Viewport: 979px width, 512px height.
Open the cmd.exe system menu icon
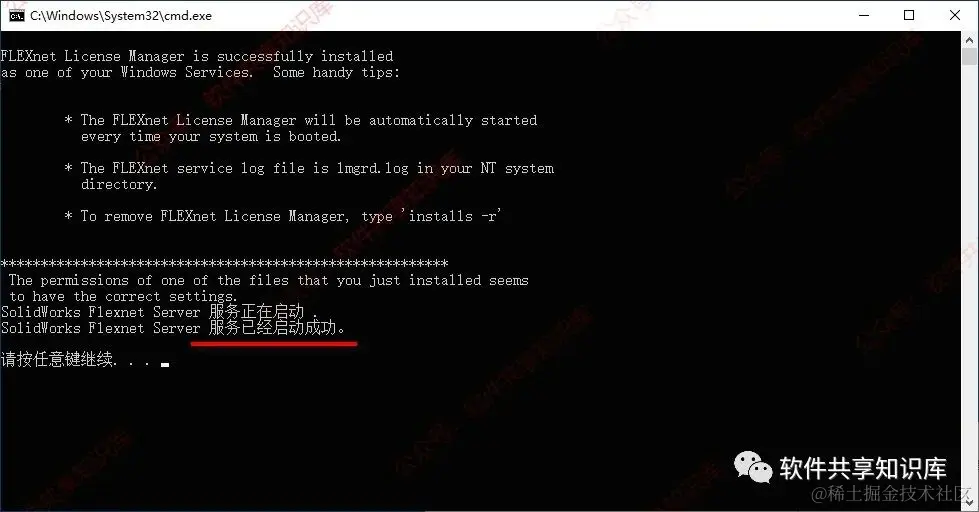click(x=17, y=16)
